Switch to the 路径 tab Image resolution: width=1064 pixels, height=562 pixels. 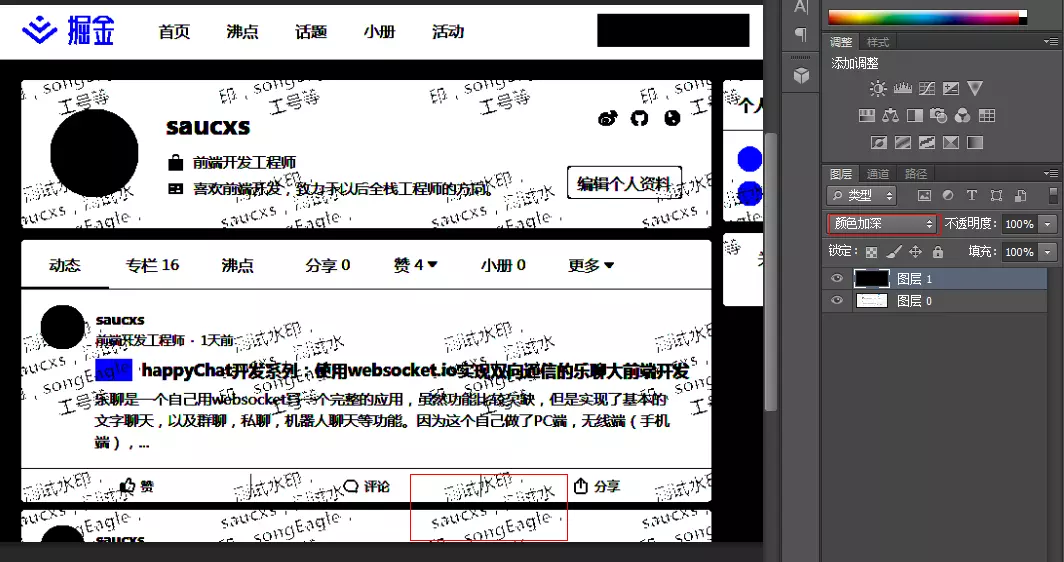[x=915, y=174]
